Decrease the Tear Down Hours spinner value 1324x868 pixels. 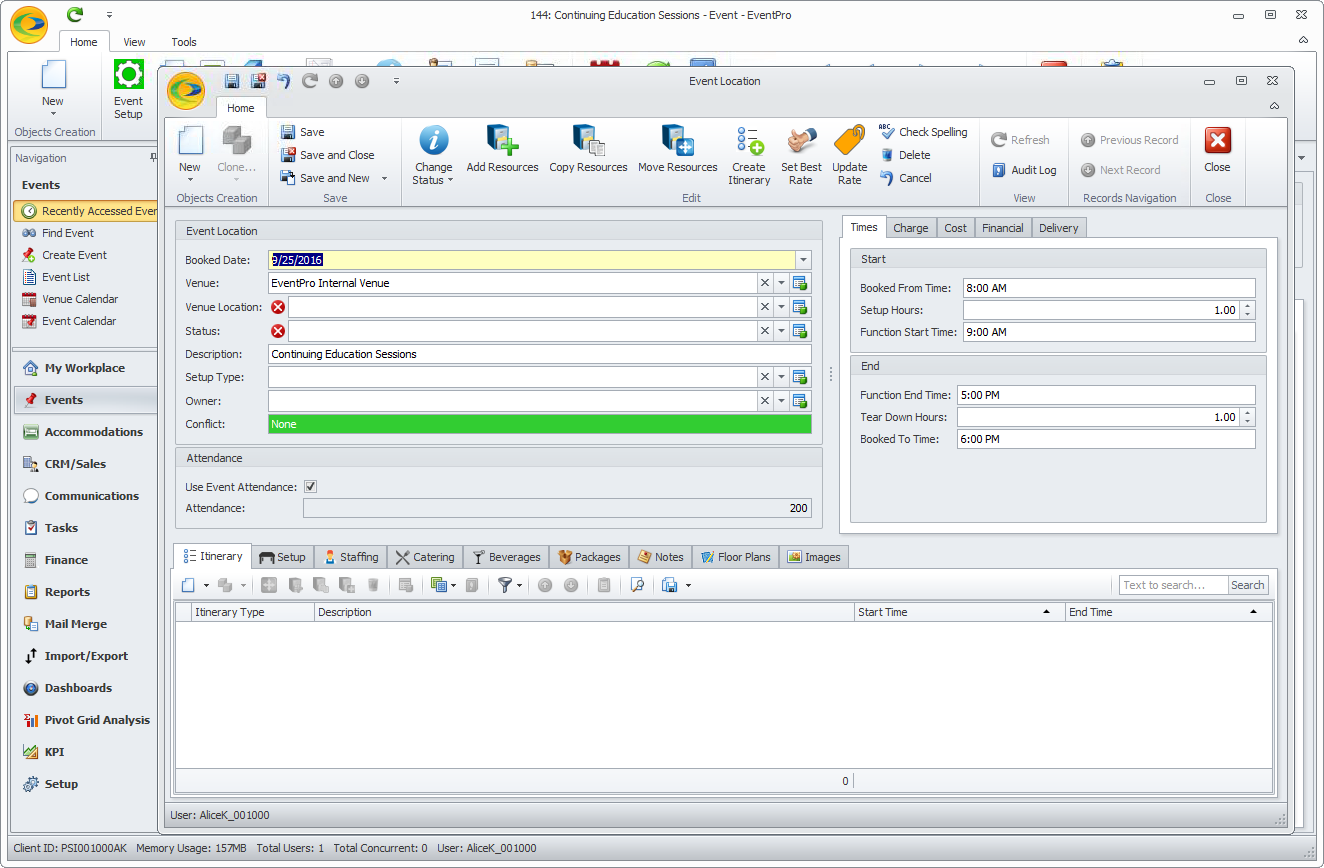(x=1247, y=421)
